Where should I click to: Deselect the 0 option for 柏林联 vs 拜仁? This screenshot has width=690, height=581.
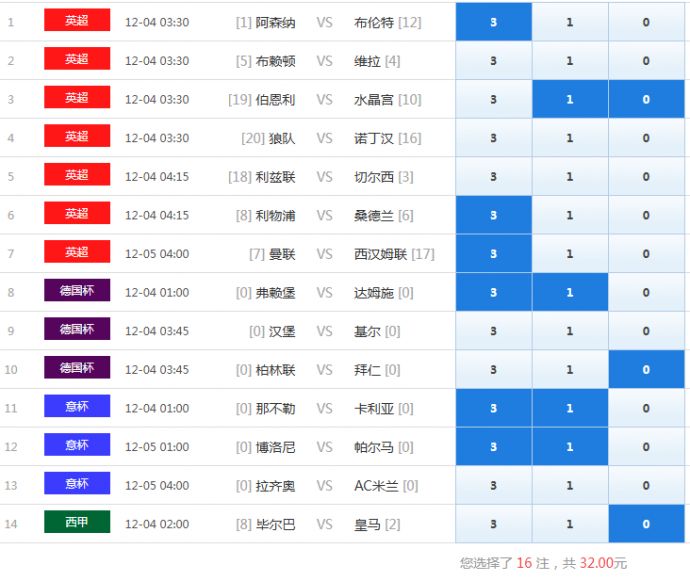pyautogui.click(x=646, y=370)
